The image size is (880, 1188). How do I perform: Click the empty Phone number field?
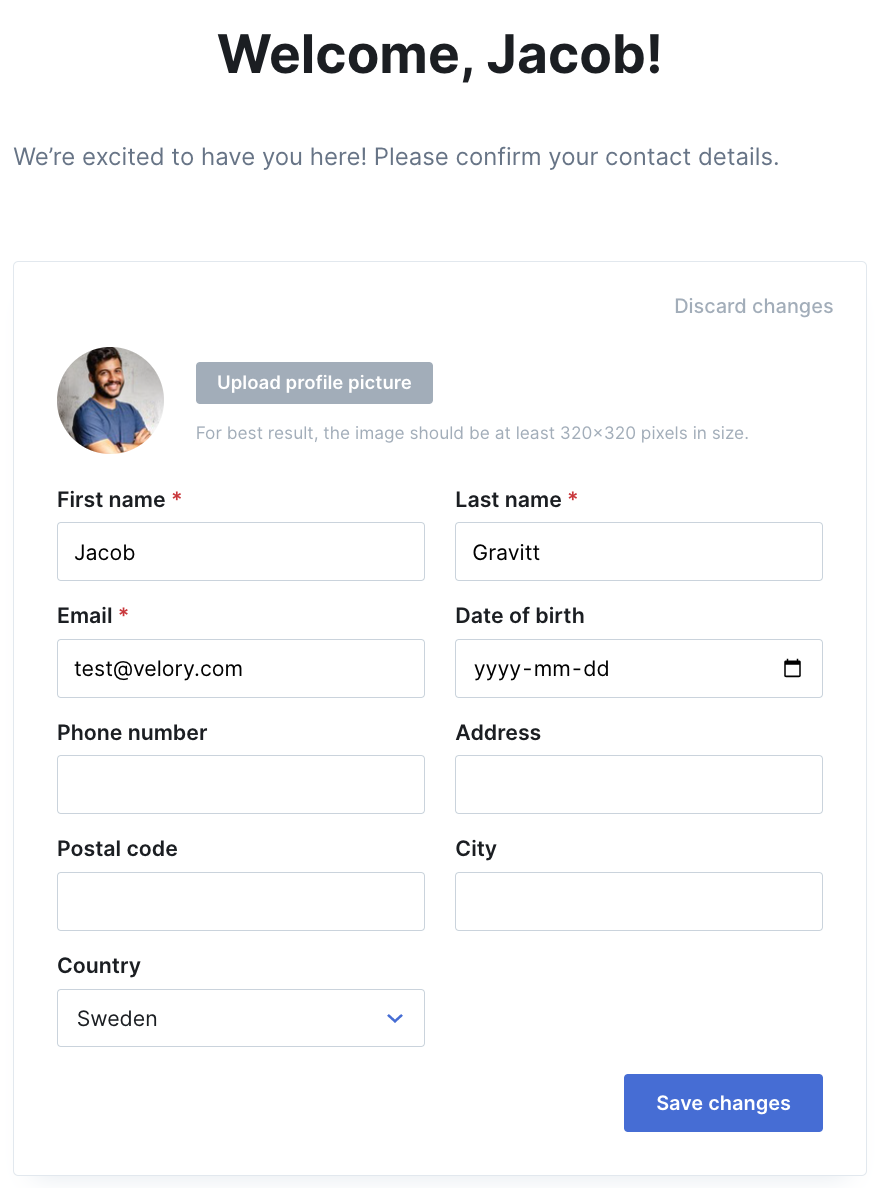(x=241, y=784)
